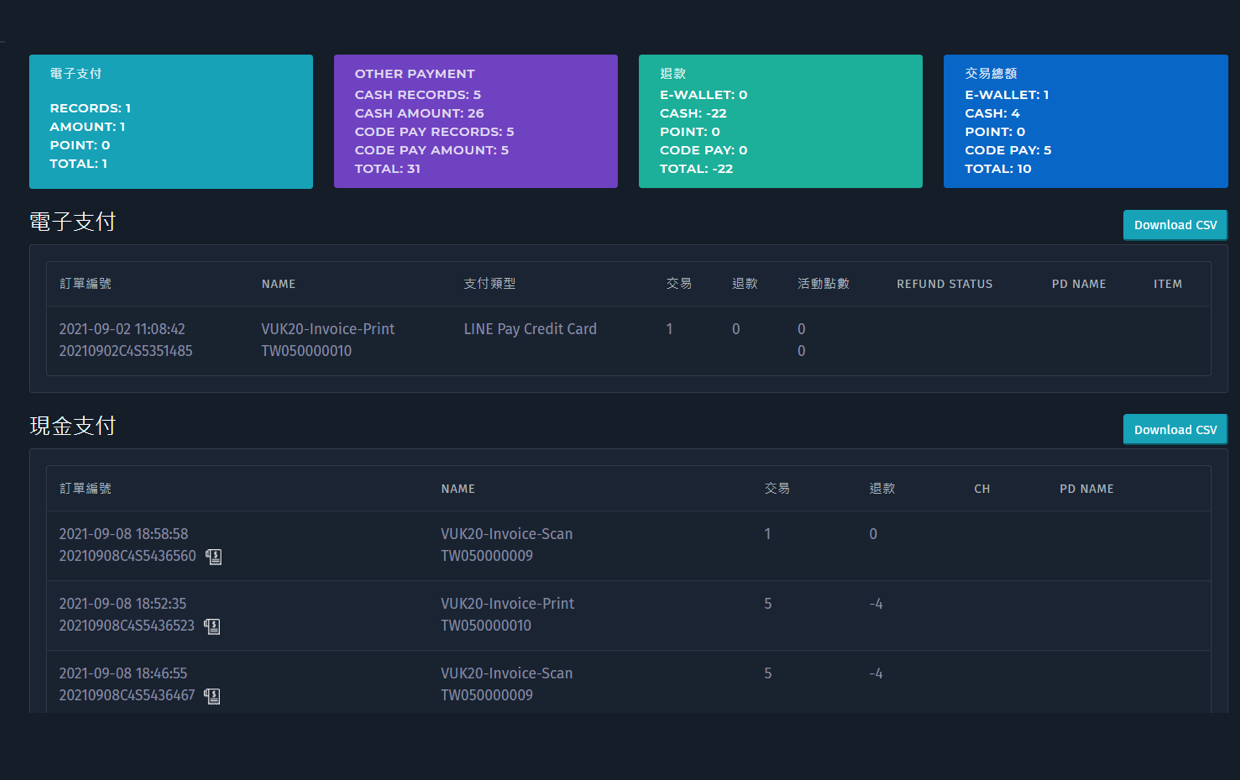Click the 2021-09-08 18:52:35 order timestamp

click(123, 604)
